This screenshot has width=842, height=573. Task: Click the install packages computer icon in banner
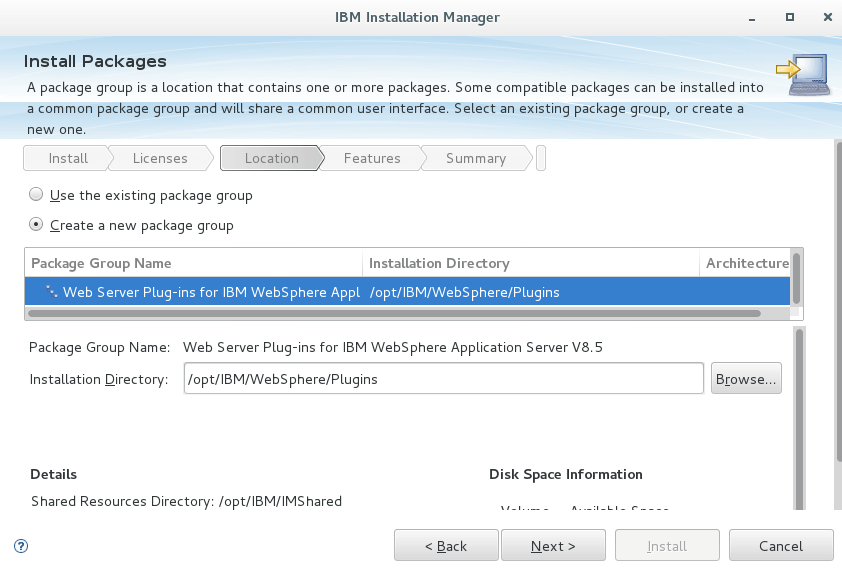(x=804, y=75)
